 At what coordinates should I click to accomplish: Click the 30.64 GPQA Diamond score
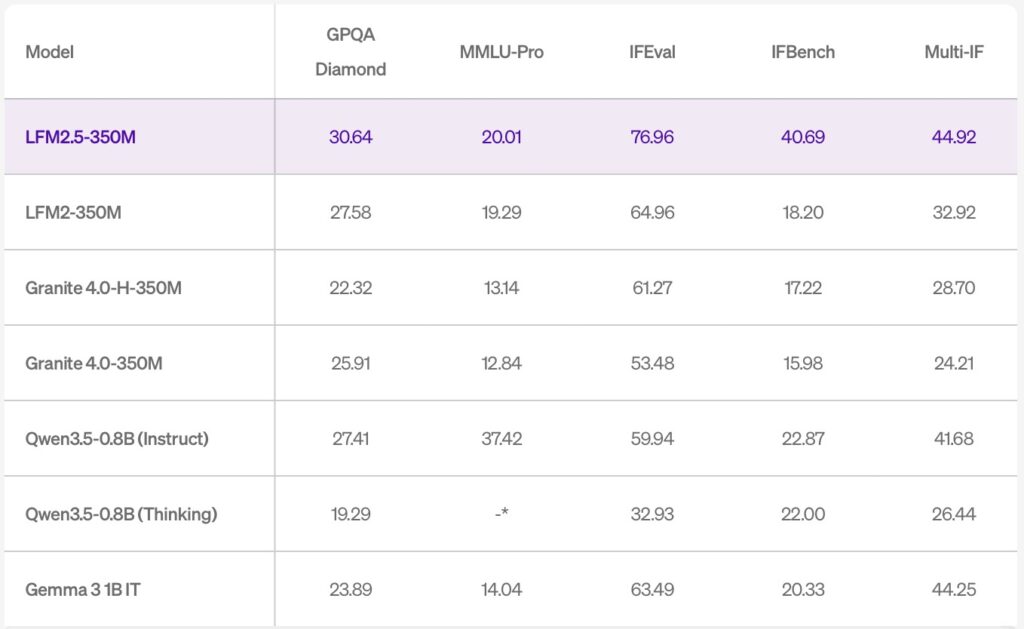point(350,137)
